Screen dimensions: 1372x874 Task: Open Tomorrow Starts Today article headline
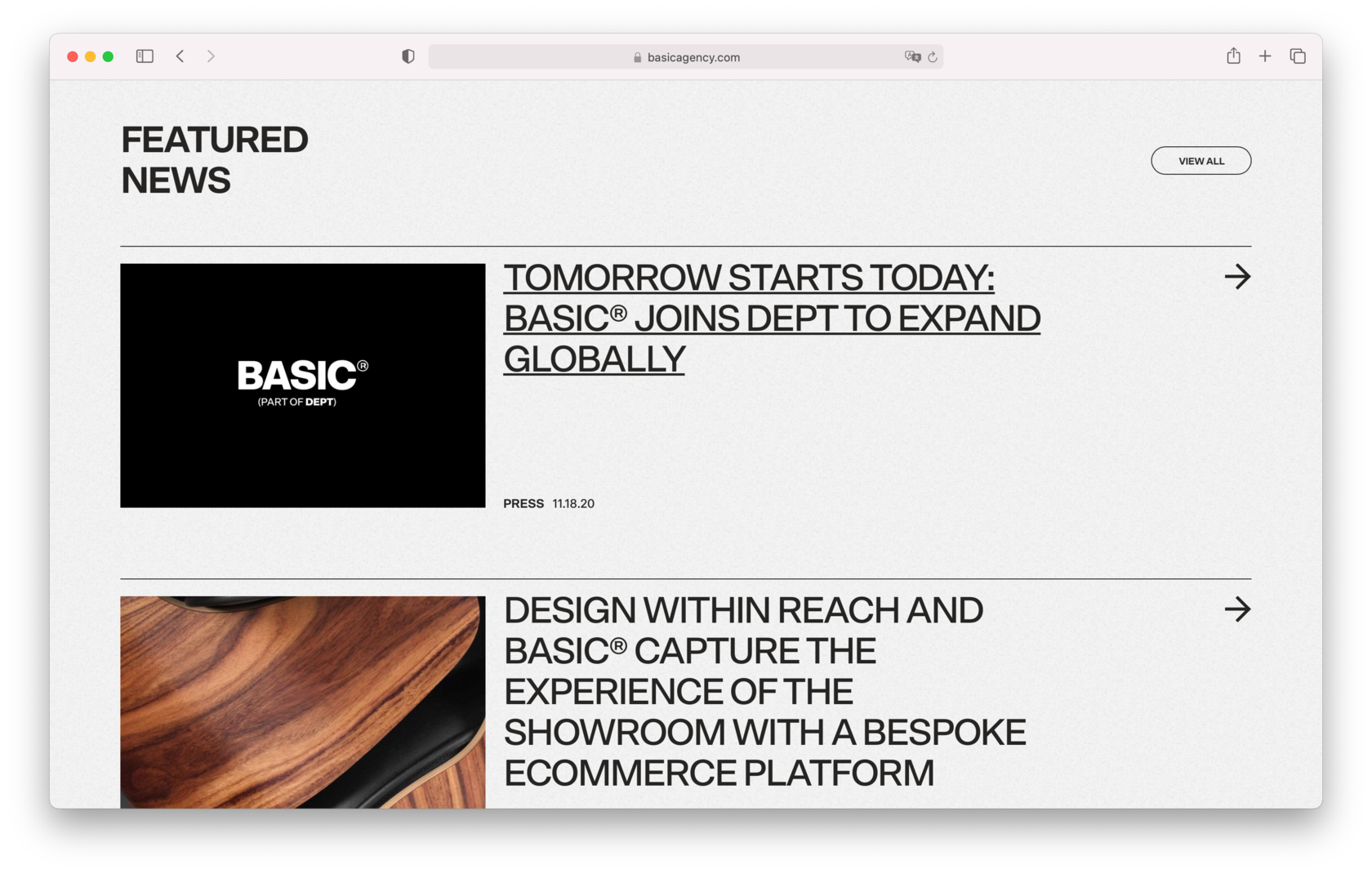(772, 319)
